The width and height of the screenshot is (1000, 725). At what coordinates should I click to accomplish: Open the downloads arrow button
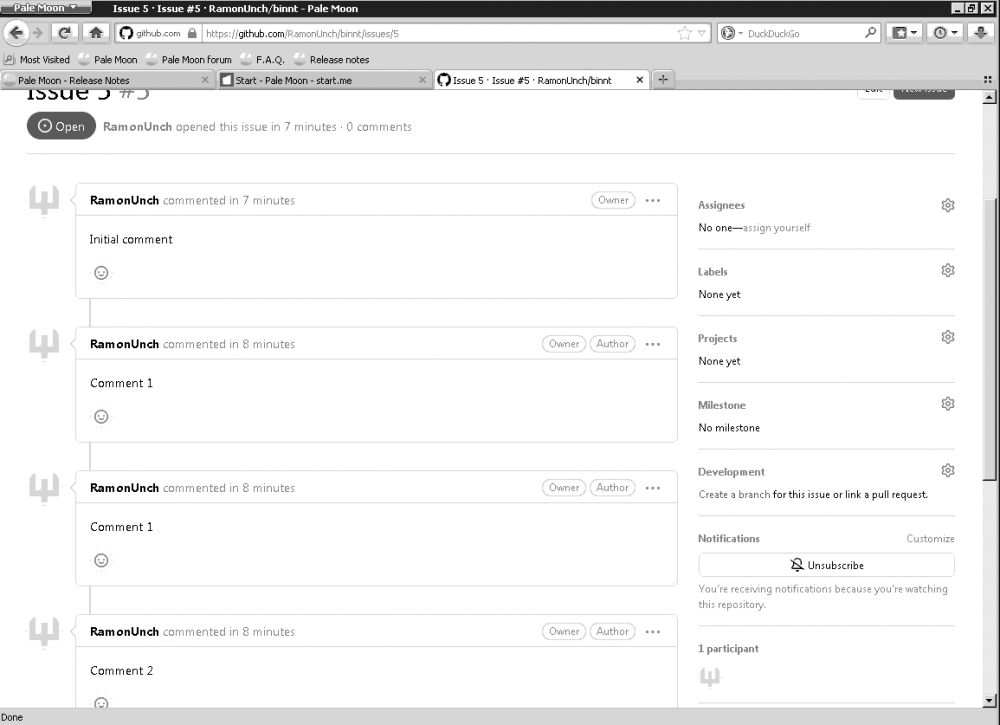point(981,33)
